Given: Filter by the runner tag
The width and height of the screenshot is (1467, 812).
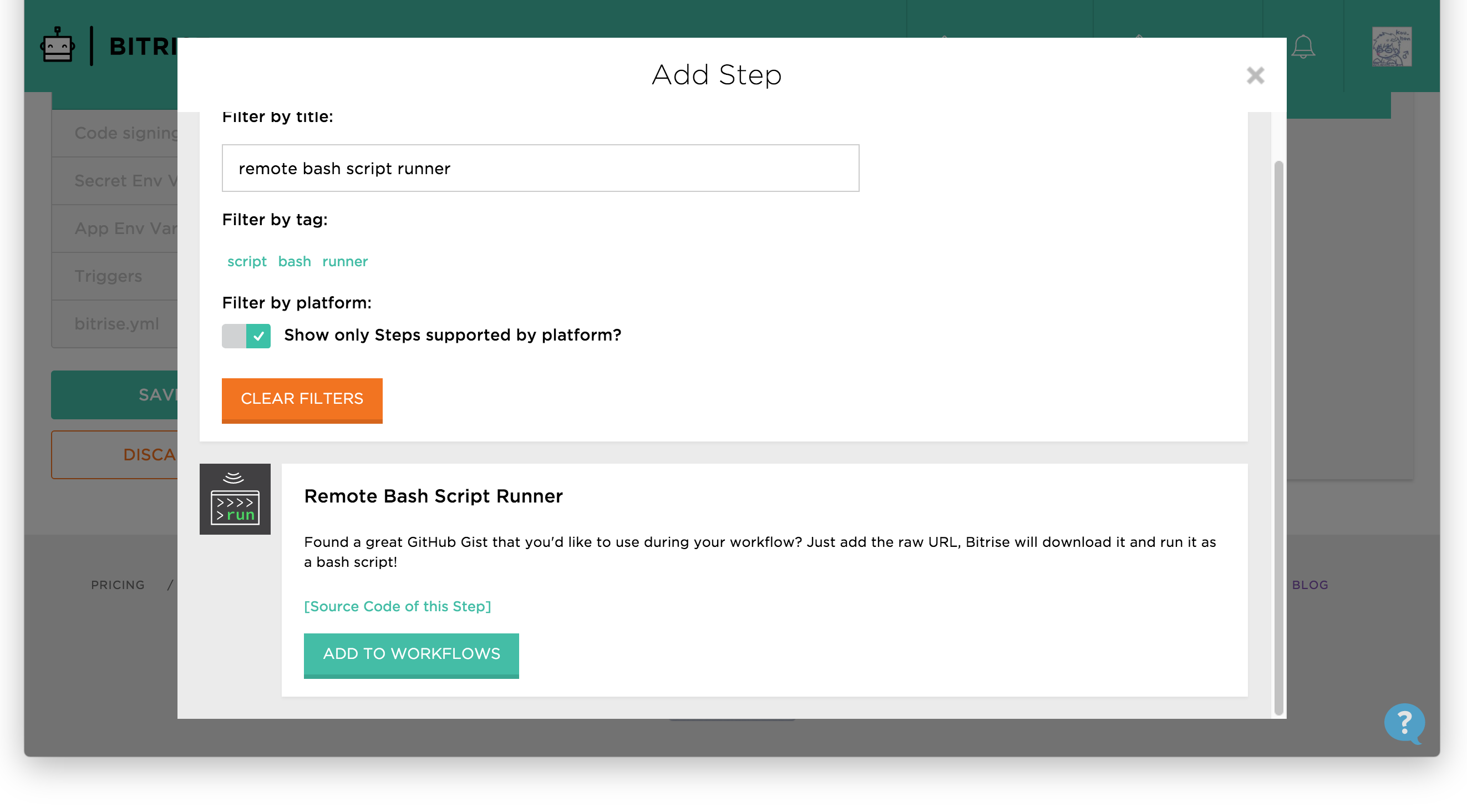Looking at the screenshot, I should coord(344,261).
